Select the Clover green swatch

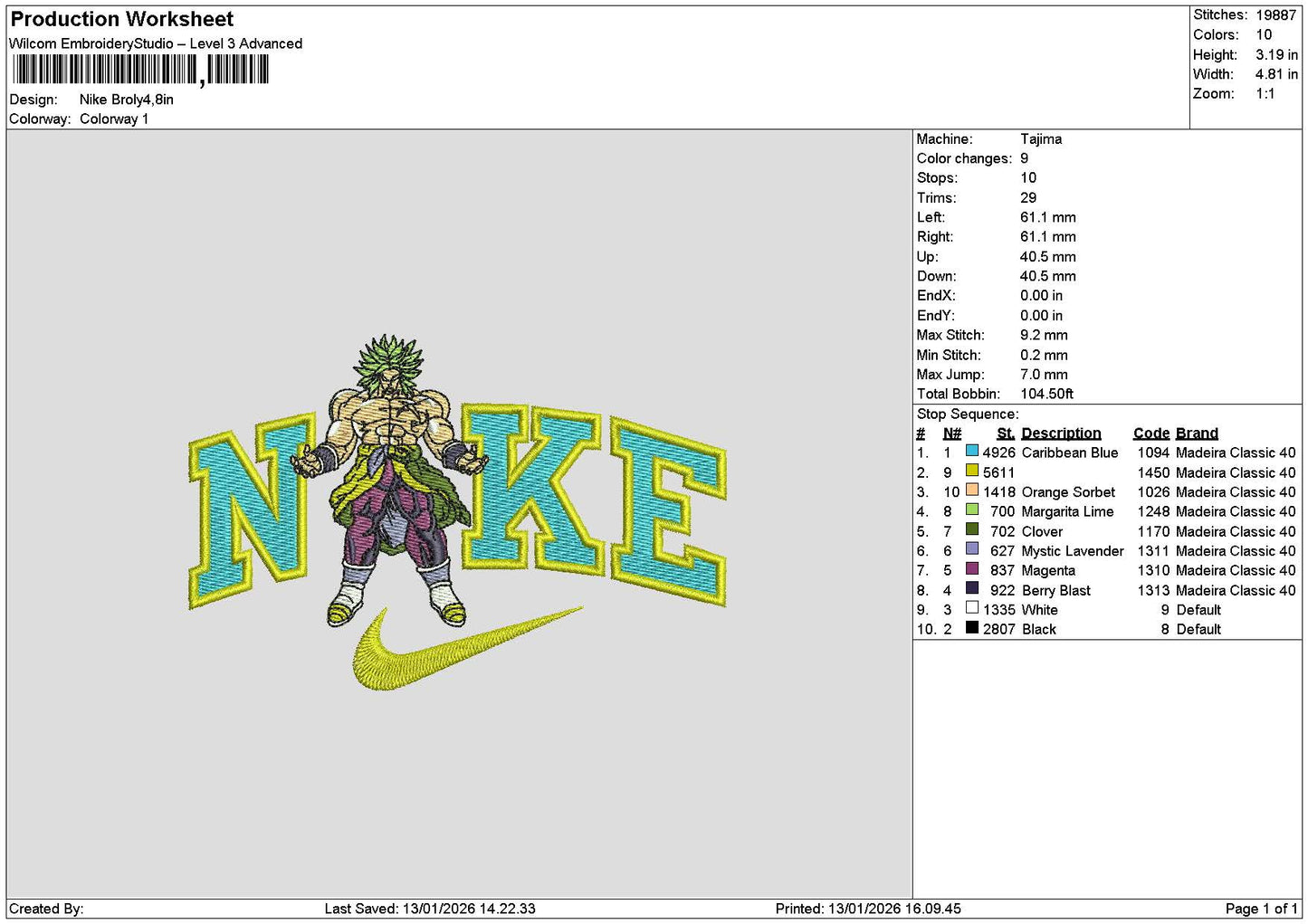[971, 530]
